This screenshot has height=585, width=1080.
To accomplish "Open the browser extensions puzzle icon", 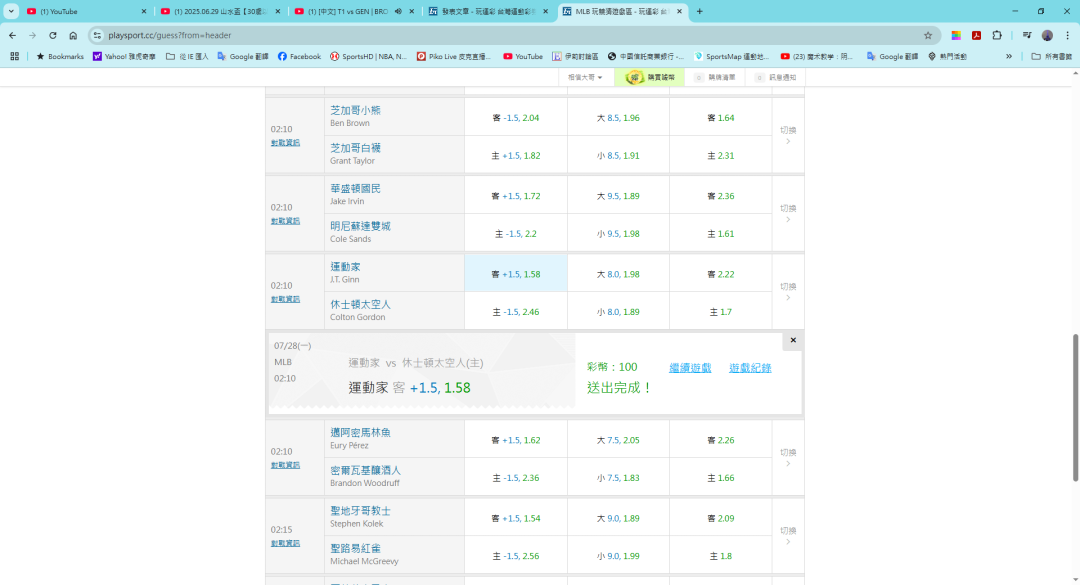I will coord(997,35).
